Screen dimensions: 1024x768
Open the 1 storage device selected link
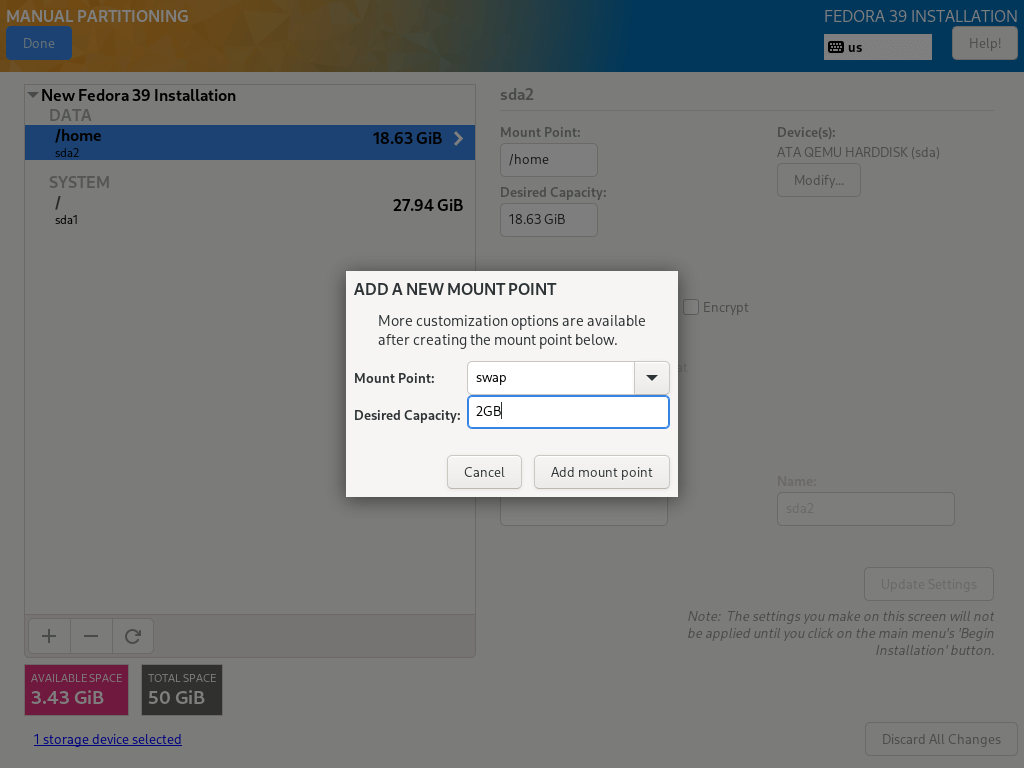coord(108,739)
